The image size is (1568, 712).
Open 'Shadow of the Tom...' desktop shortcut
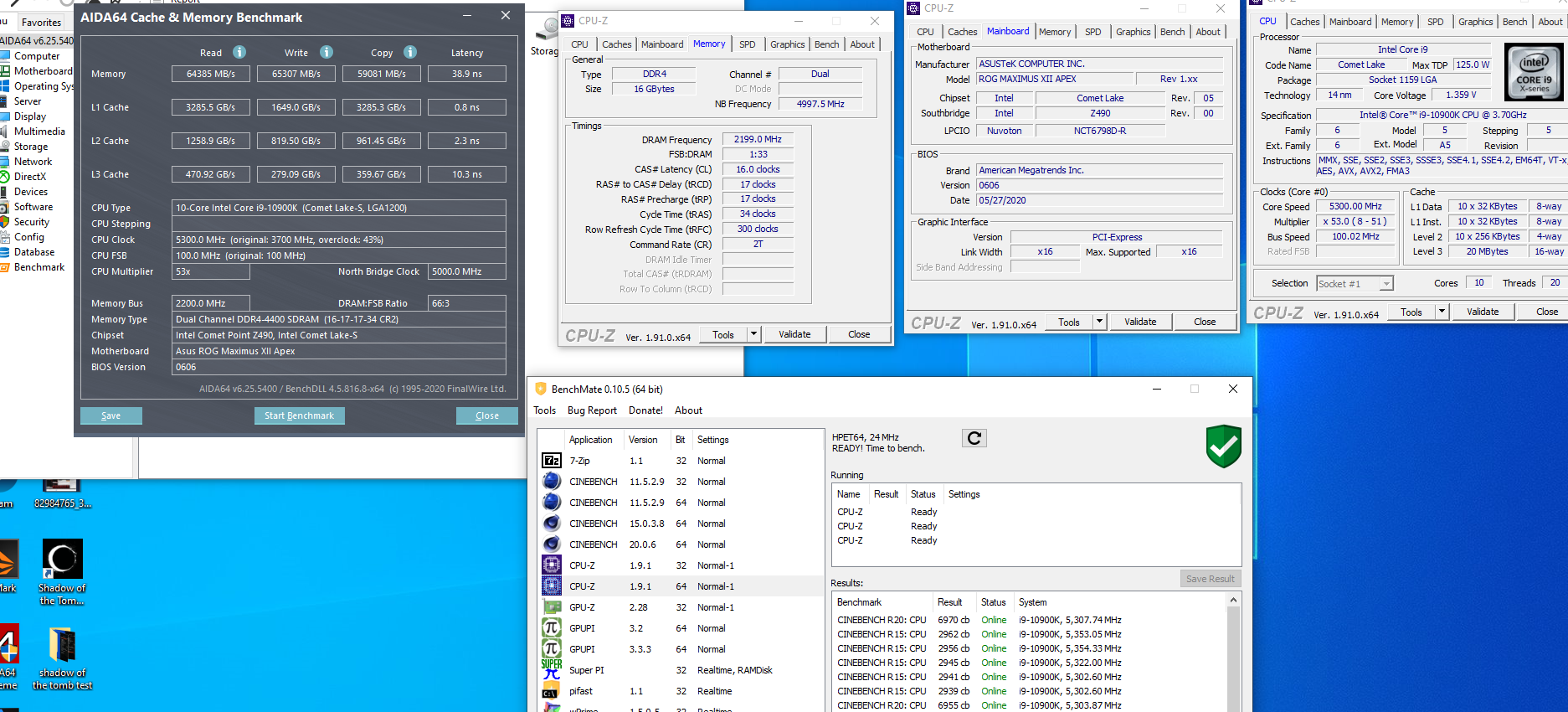62,572
